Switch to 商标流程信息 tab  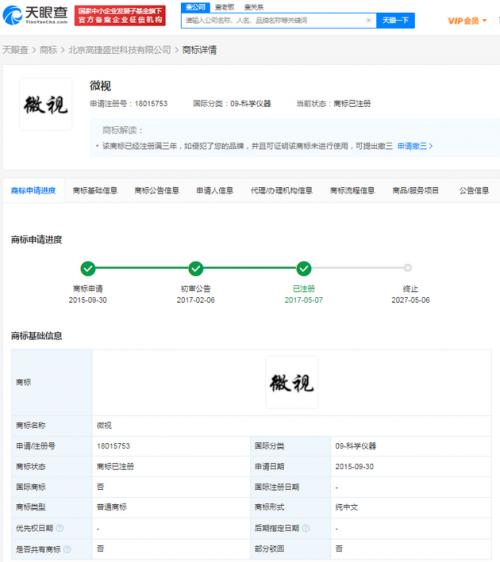352,190
